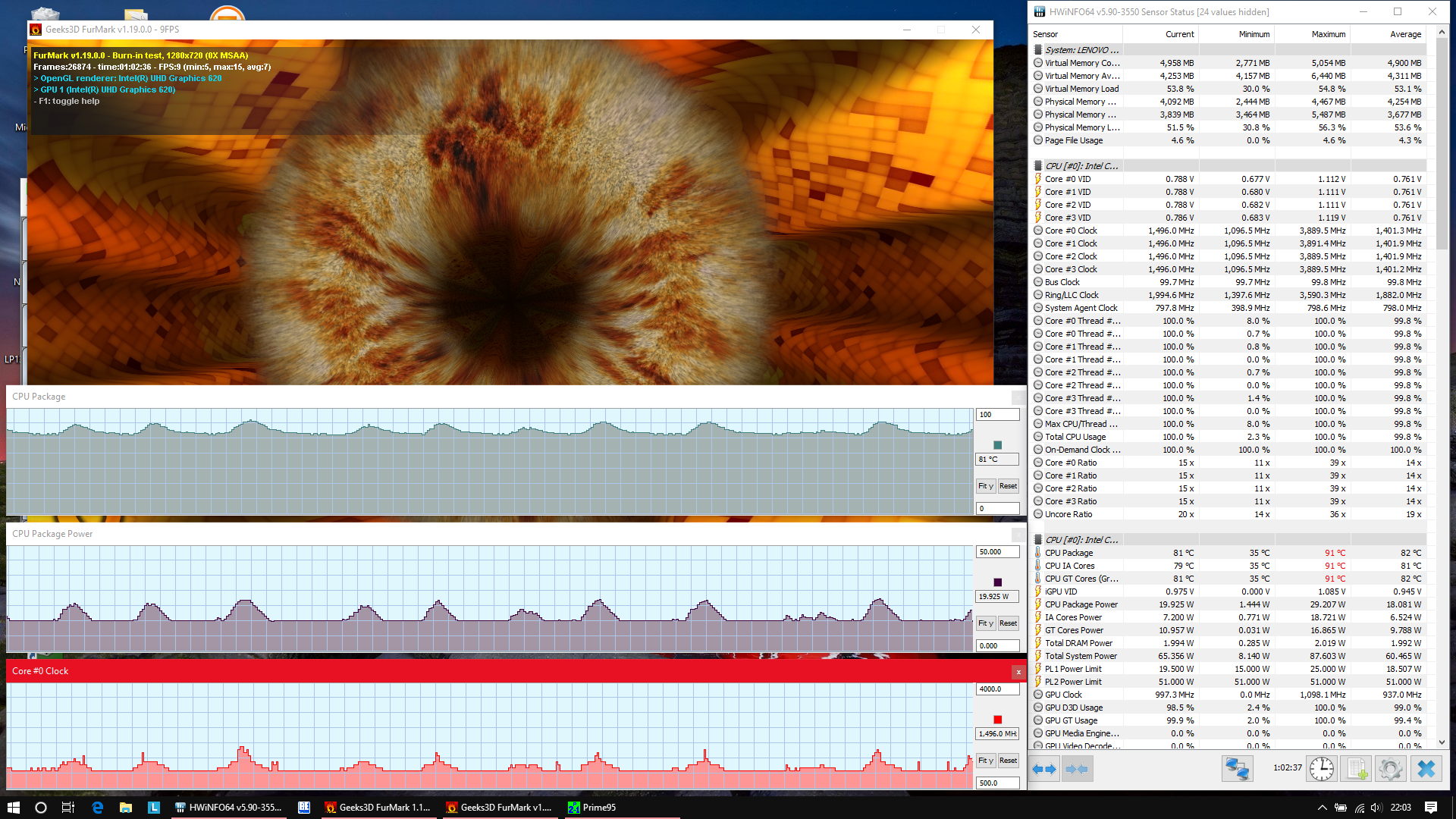Click the CPU Package graph maximum value field
Screen dimensions: 1456x819
pyautogui.click(x=996, y=415)
